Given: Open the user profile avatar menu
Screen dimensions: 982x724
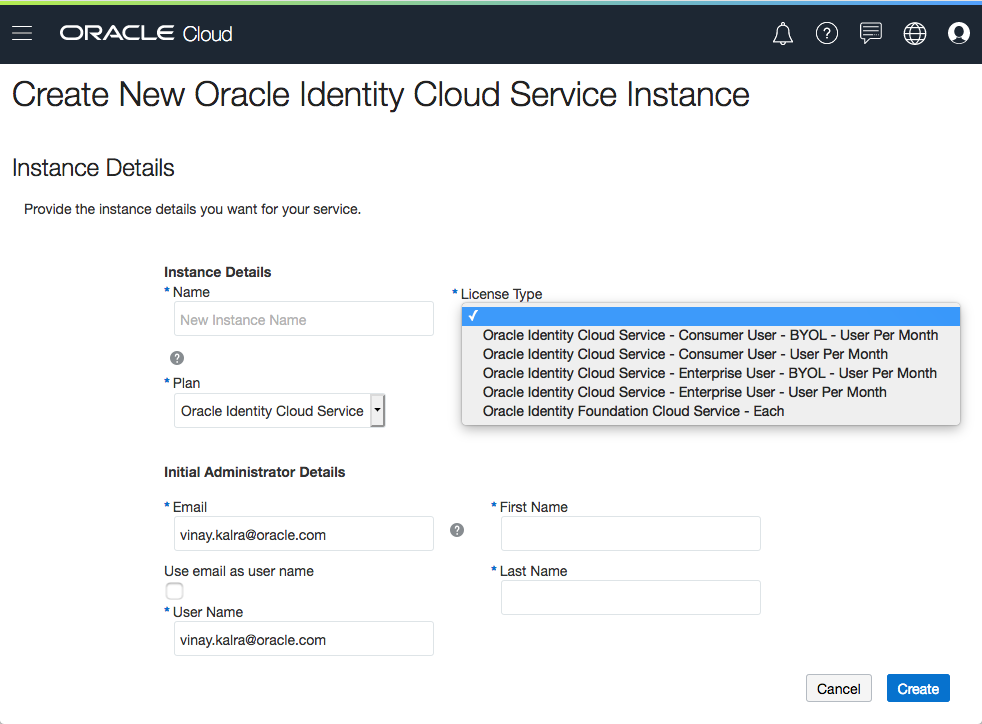Looking at the screenshot, I should [x=959, y=34].
